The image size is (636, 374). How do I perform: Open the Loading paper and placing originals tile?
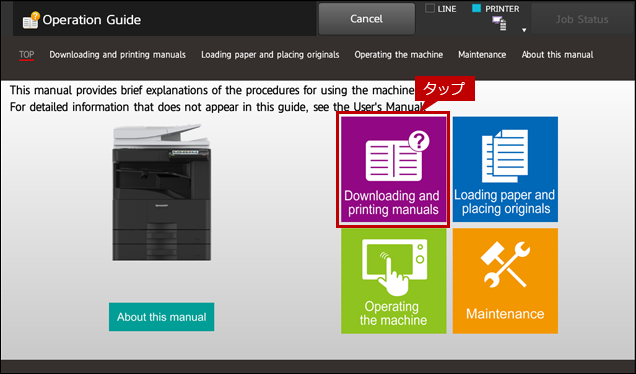505,170
